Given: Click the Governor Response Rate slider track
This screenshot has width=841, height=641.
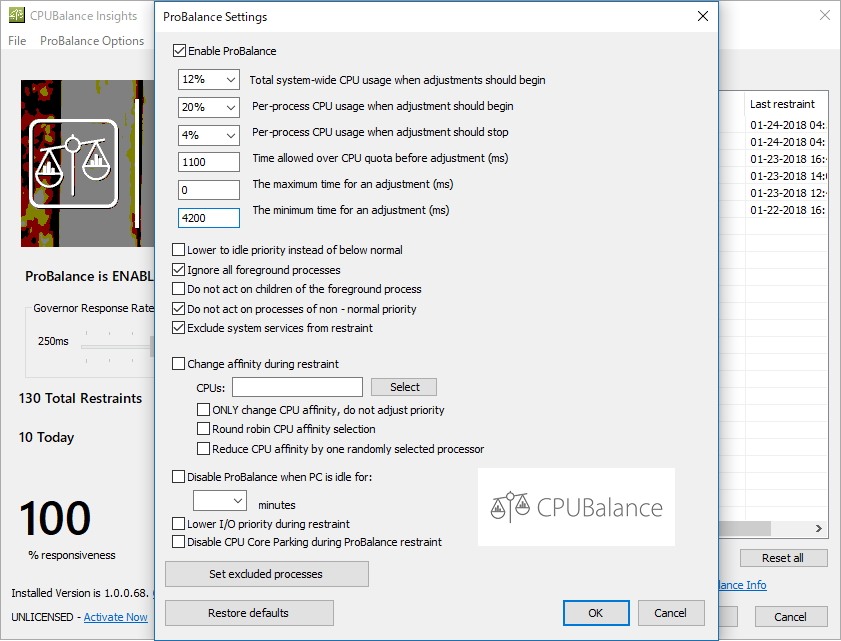Looking at the screenshot, I should tap(117, 347).
